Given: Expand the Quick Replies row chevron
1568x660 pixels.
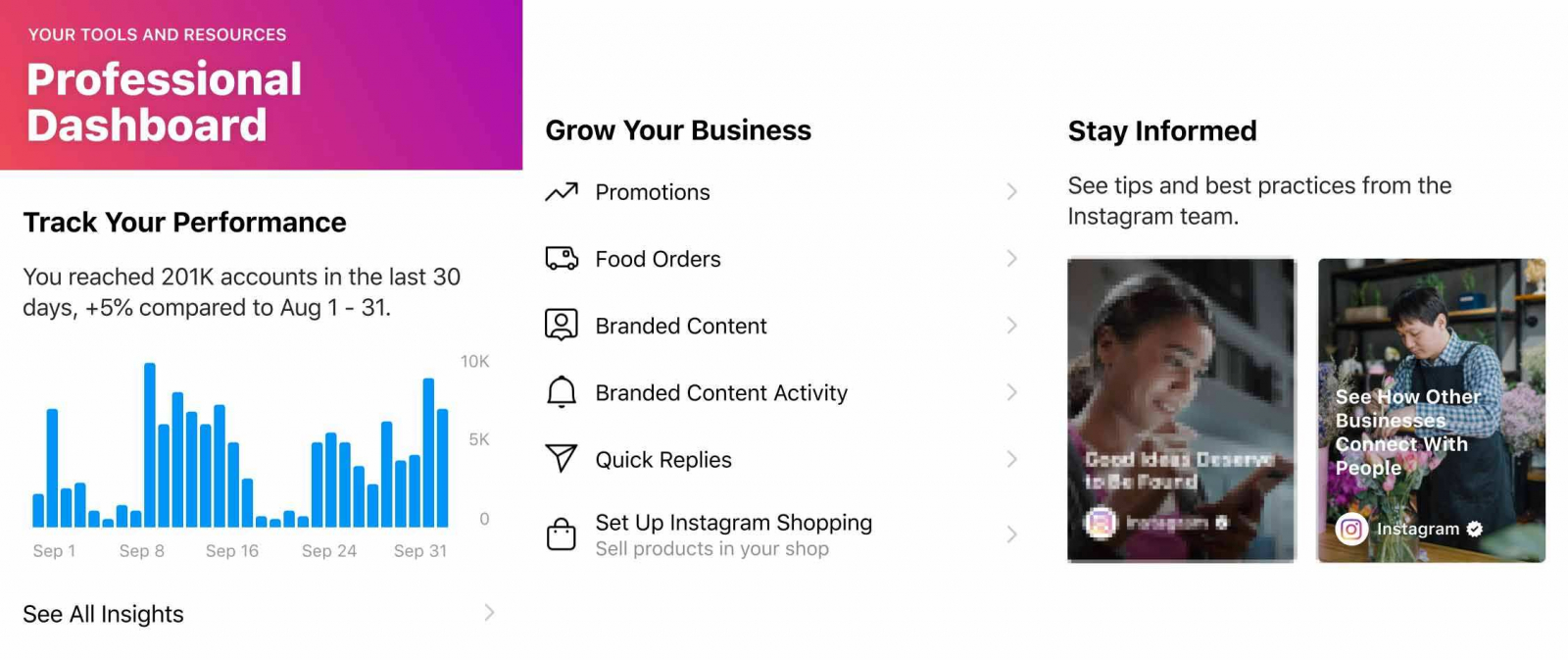Looking at the screenshot, I should [1012, 459].
